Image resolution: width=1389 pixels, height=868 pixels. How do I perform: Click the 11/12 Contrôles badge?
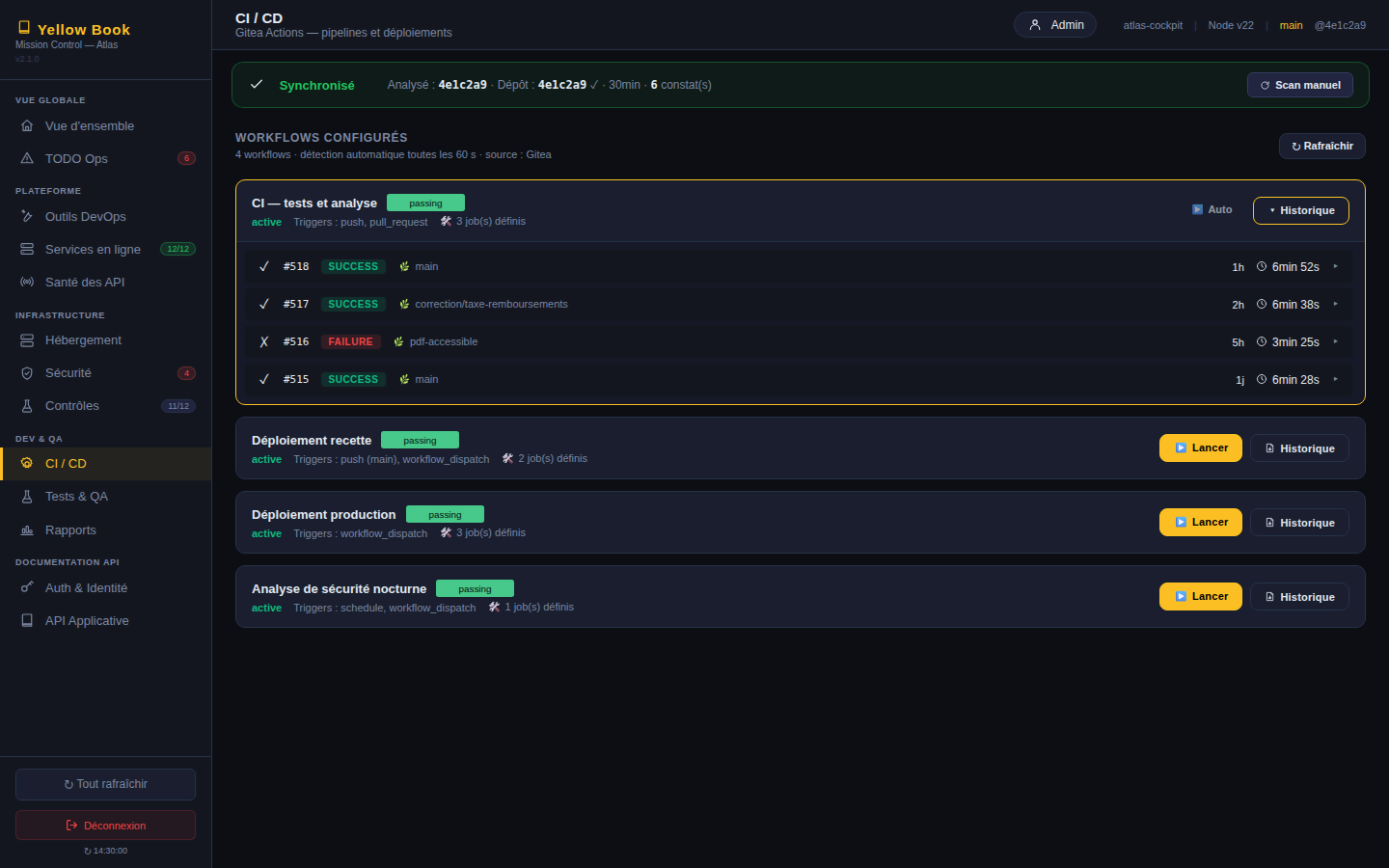[x=177, y=406]
